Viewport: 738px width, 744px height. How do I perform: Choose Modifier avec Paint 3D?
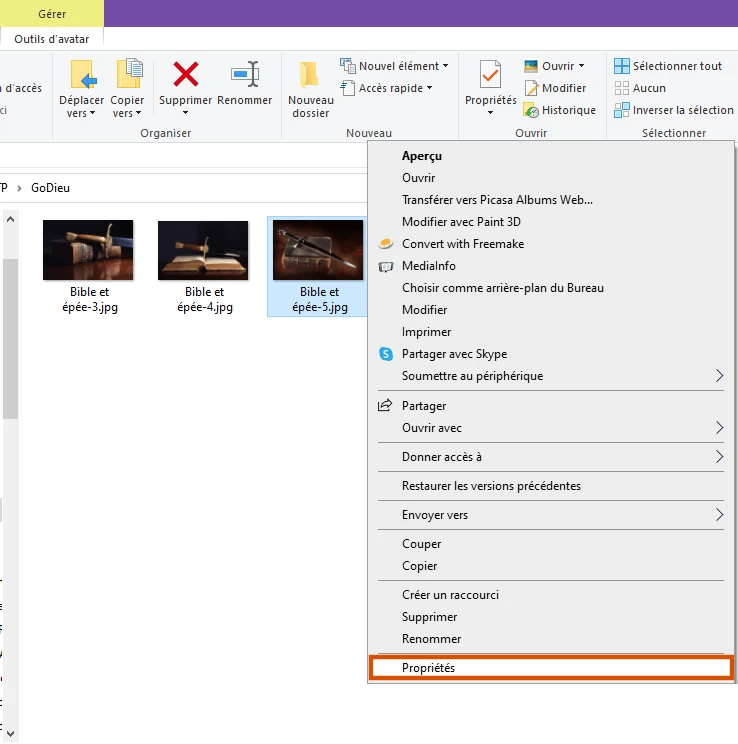(x=461, y=222)
